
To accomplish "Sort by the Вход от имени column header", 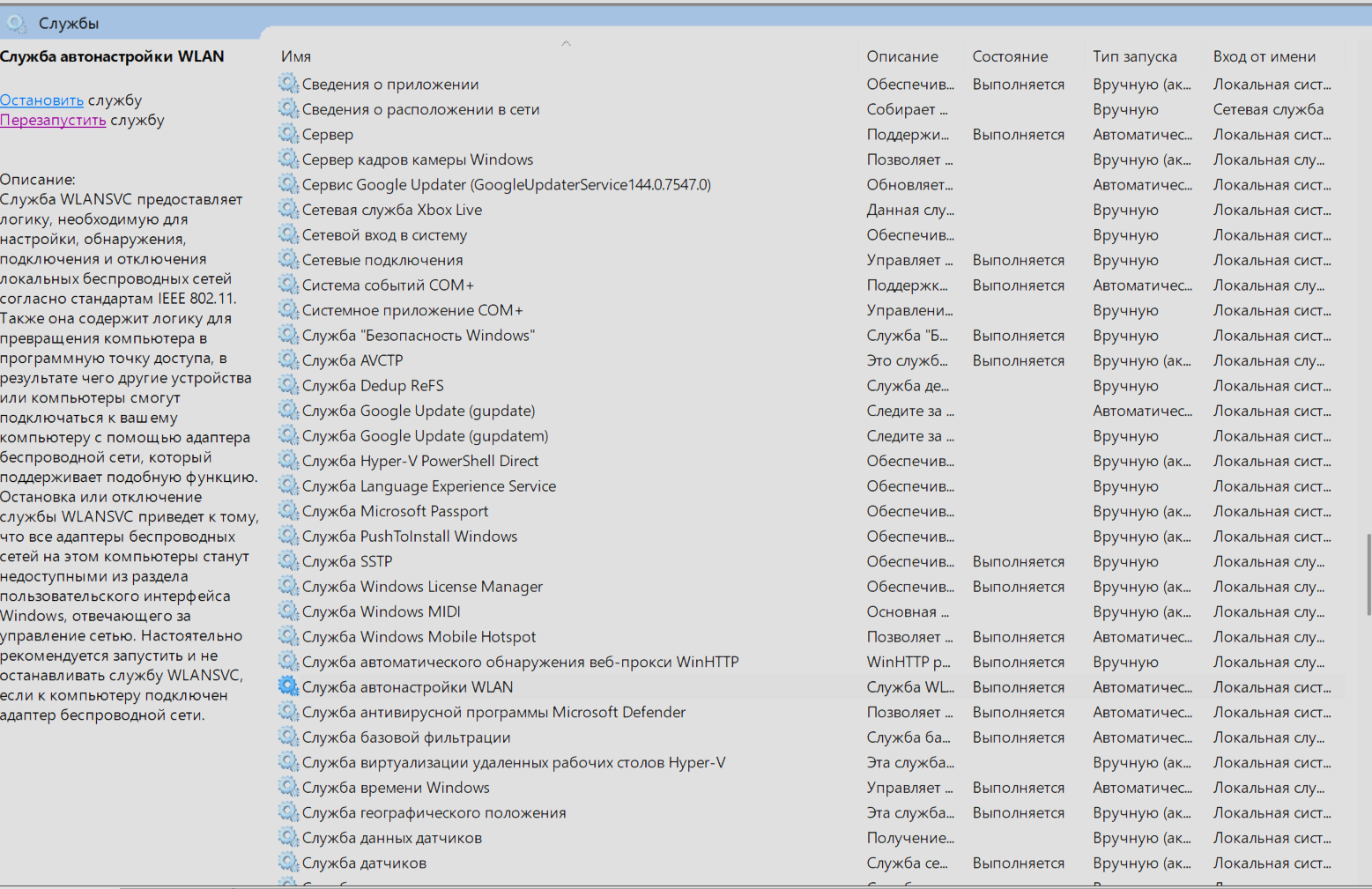I will [1264, 56].
